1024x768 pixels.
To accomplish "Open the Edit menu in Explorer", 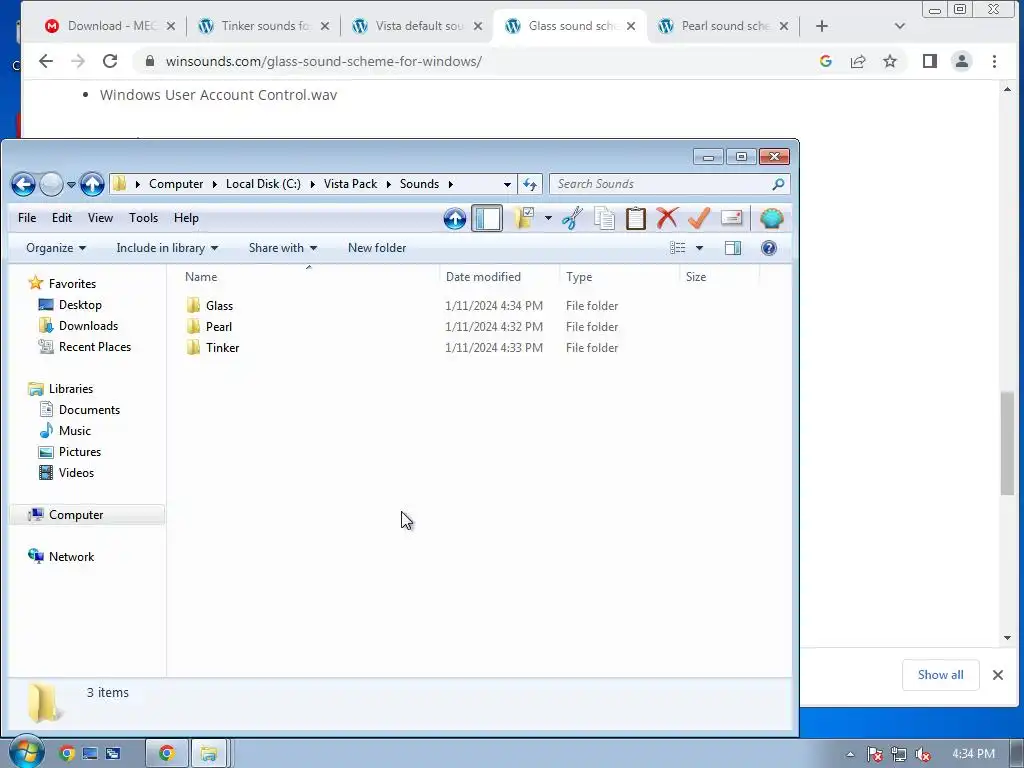I will [62, 218].
